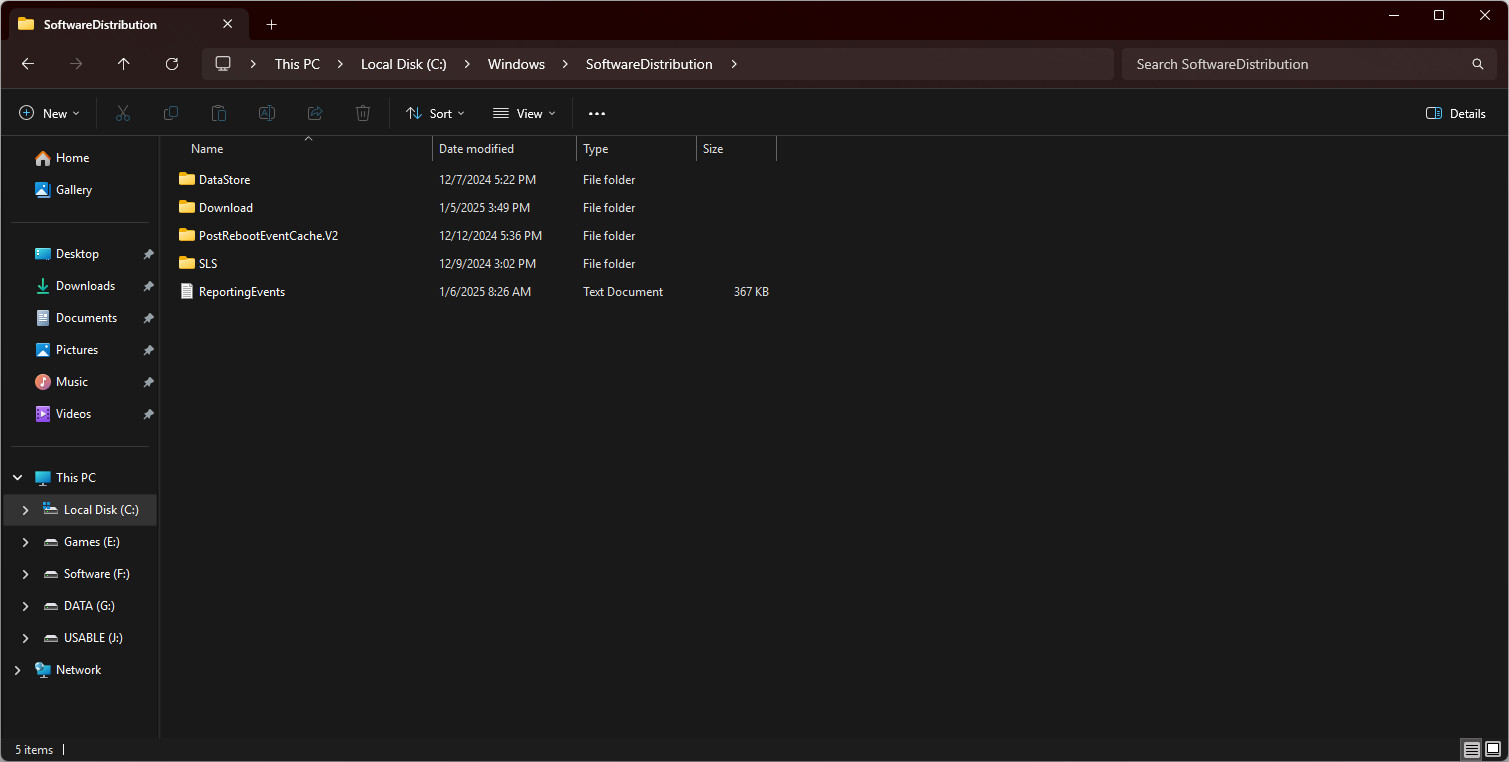Image resolution: width=1509 pixels, height=762 pixels.
Task: Refresh the SoftwareDistribution folder view
Action: (x=172, y=64)
